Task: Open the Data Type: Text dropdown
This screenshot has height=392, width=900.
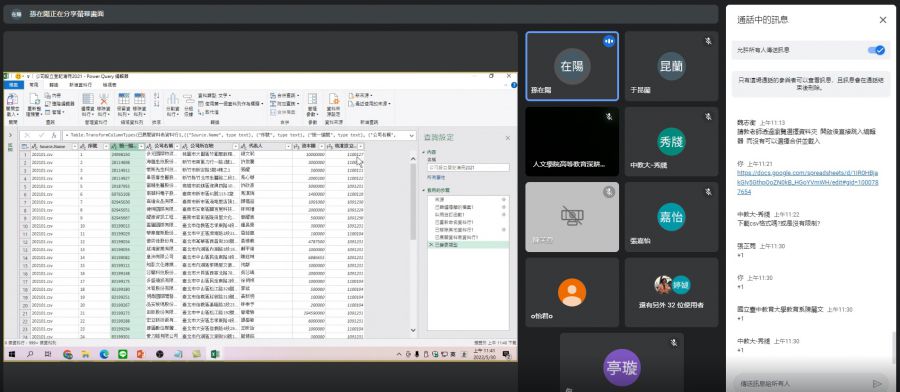Action: 215,95
